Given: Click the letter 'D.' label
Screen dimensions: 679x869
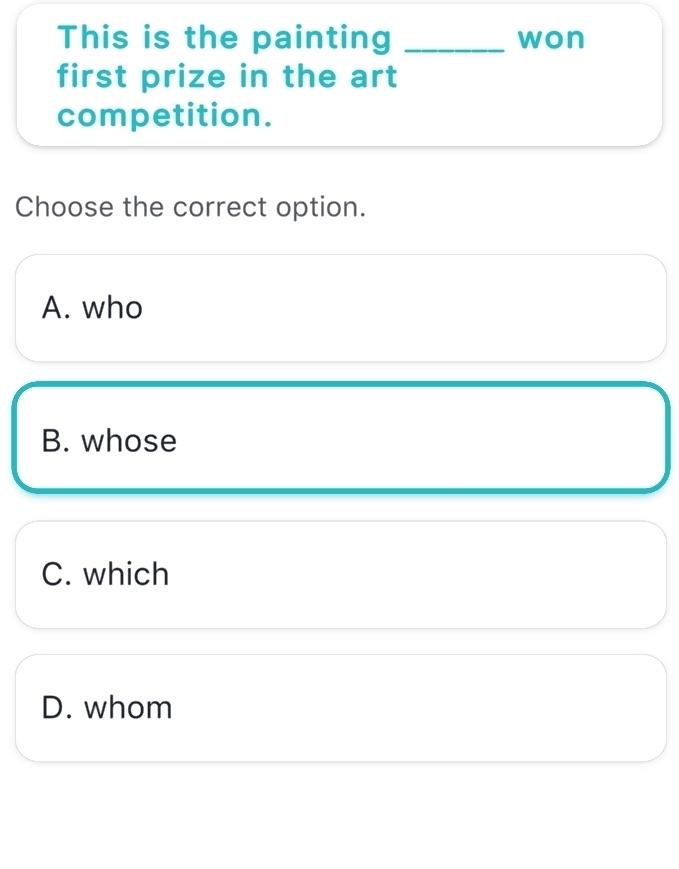Looking at the screenshot, I should click(57, 708).
